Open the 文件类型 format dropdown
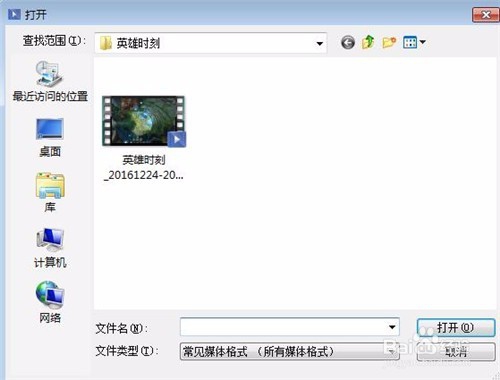The width and height of the screenshot is (500, 380). 289,351
